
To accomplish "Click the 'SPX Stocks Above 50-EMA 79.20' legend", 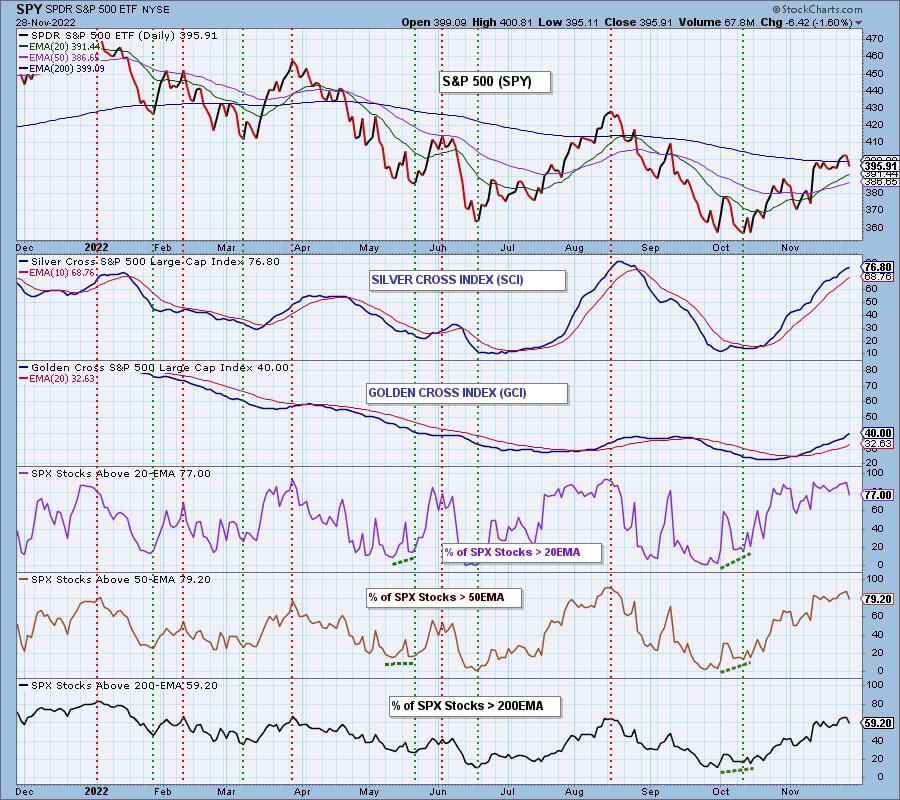I will pos(115,580).
